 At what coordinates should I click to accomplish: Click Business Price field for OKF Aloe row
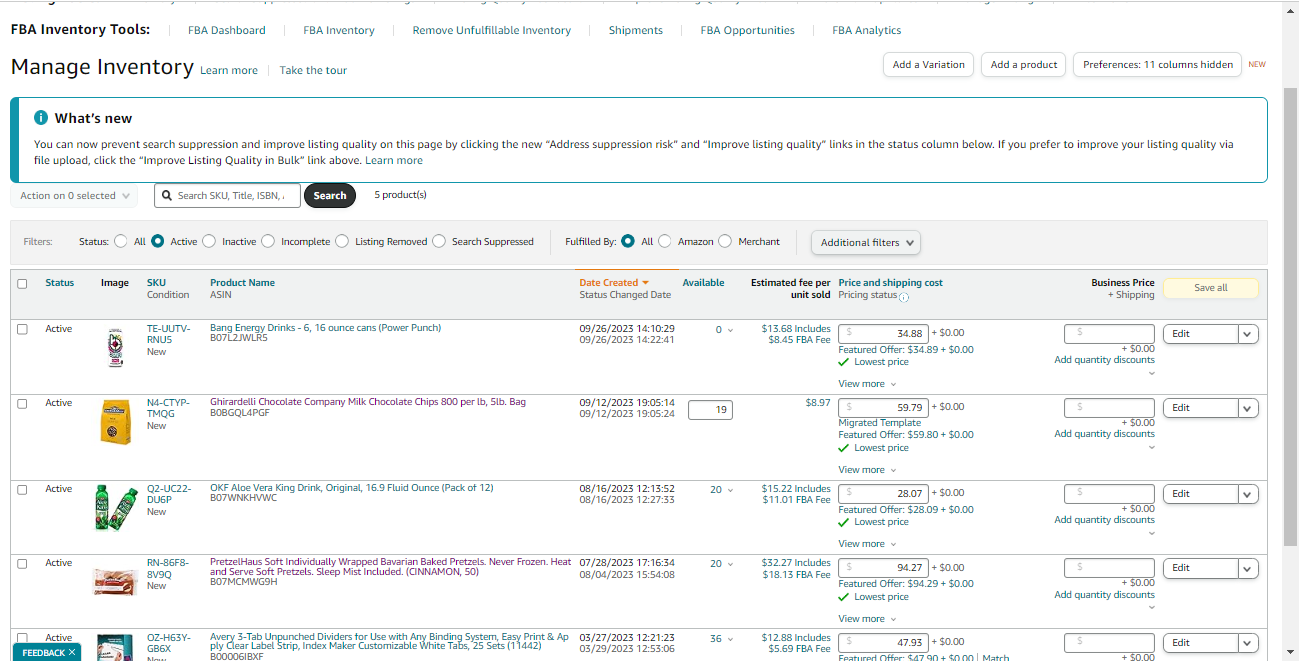click(1109, 493)
